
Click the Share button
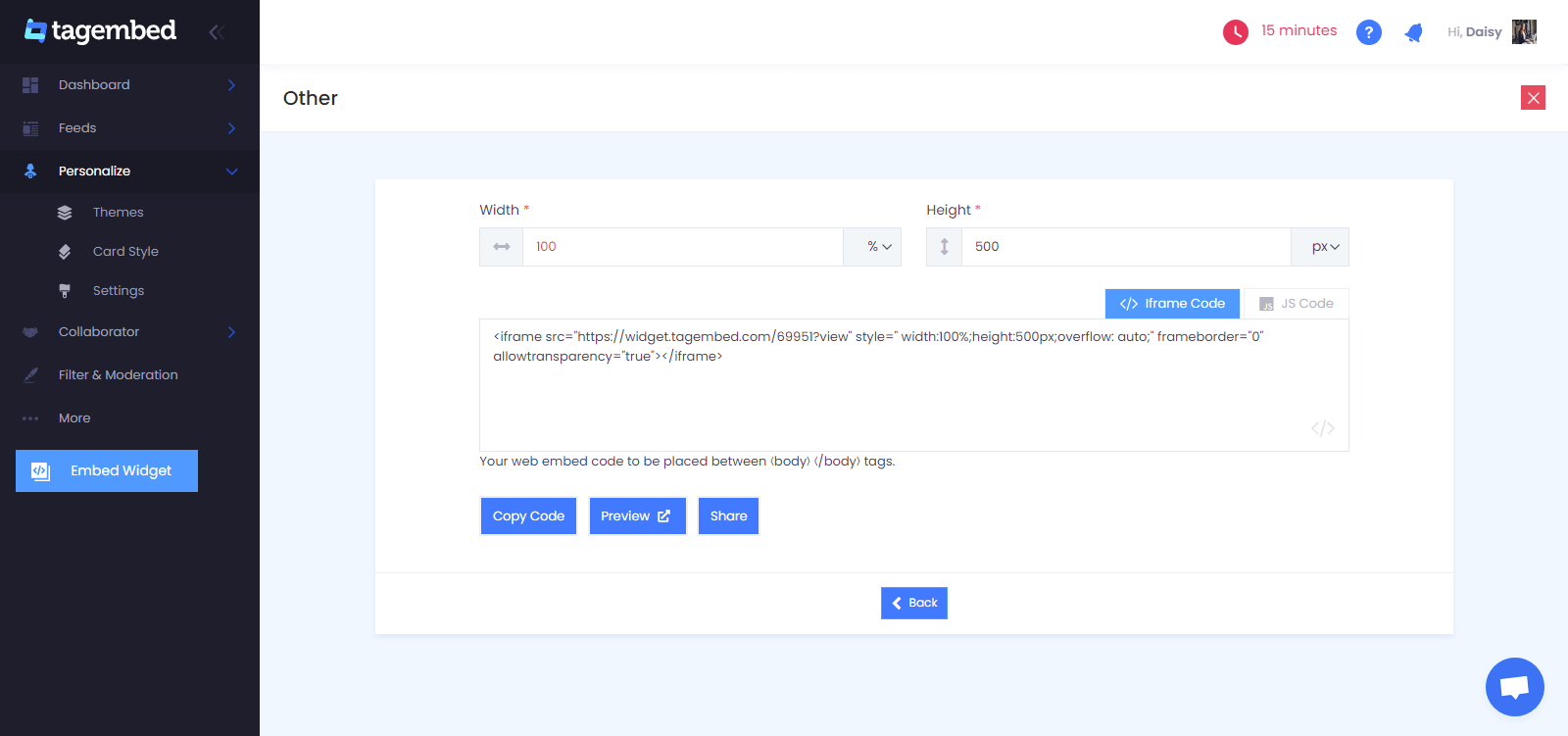728,516
